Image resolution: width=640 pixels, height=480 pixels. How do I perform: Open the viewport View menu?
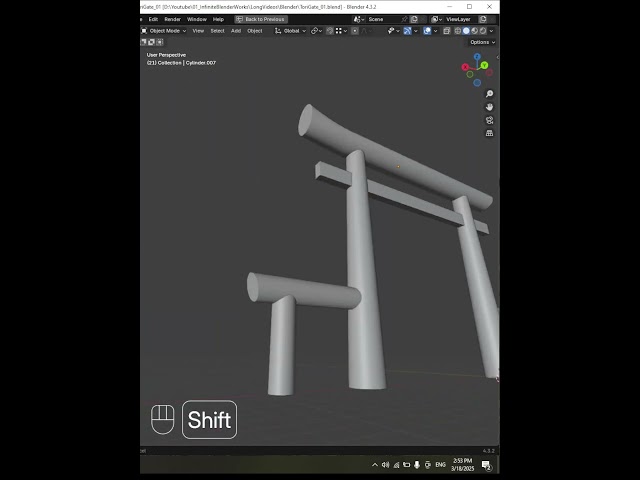198,31
